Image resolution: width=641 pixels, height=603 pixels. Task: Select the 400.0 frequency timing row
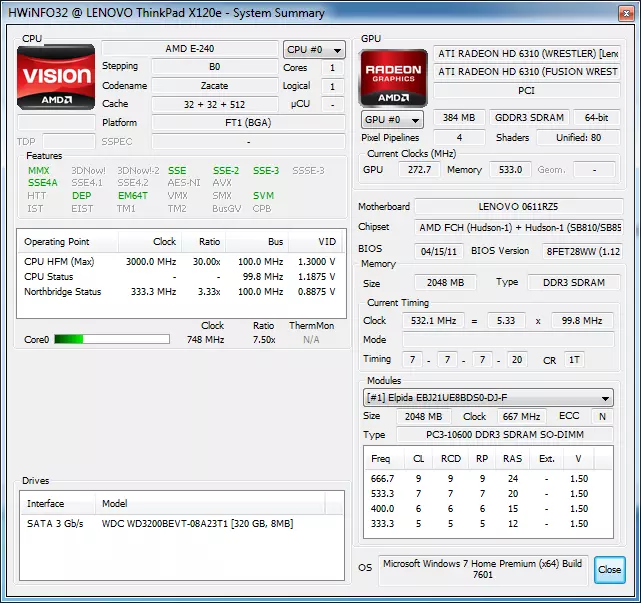[x=489, y=509]
